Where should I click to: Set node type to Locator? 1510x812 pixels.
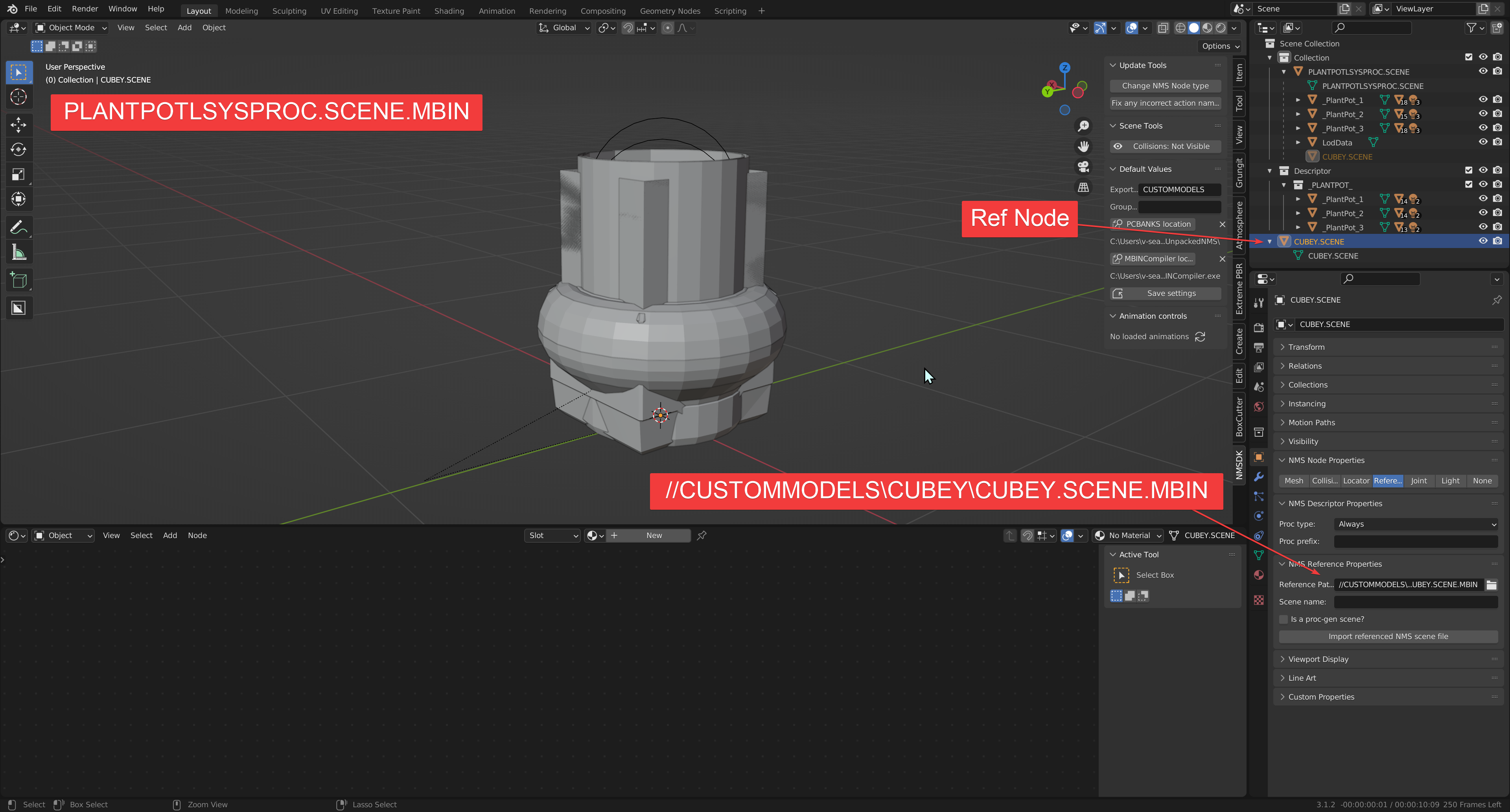pos(1356,481)
